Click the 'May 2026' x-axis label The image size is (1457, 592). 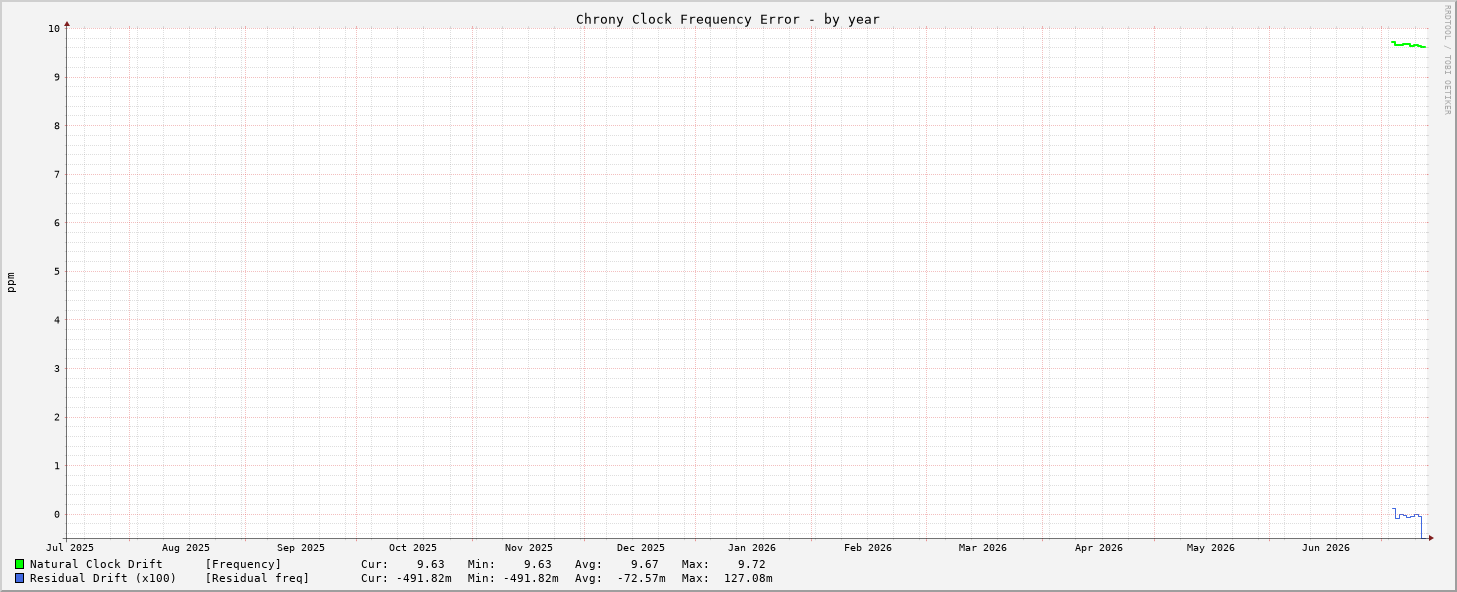1211,548
